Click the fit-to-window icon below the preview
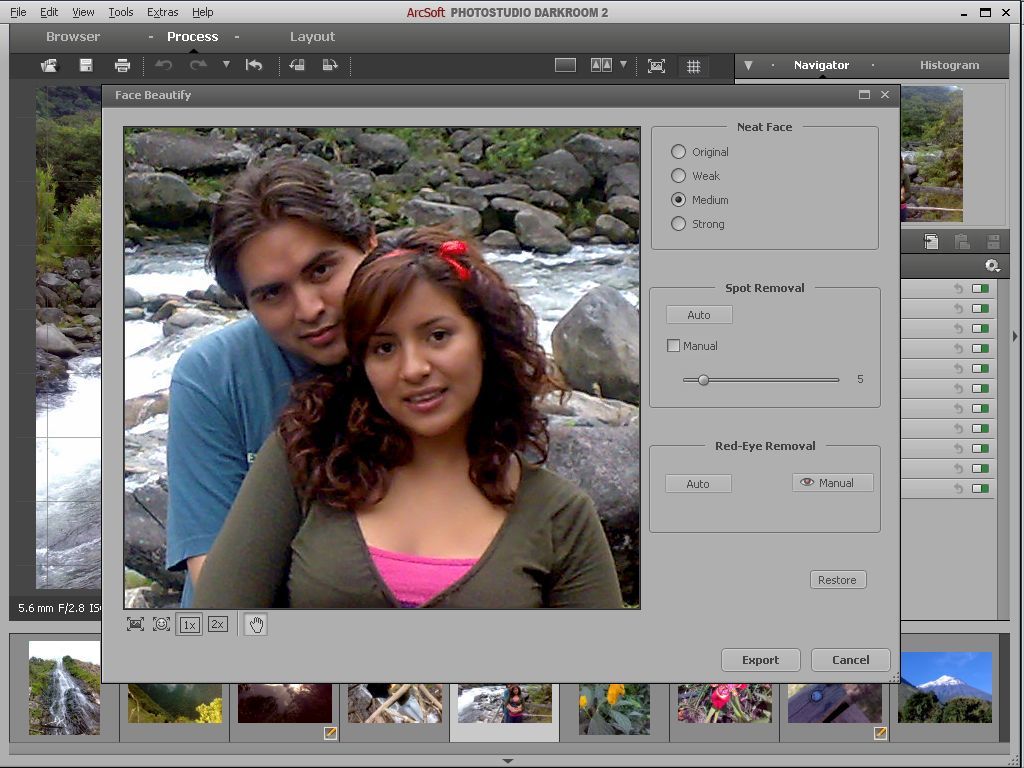This screenshot has width=1024, height=768. (135, 624)
